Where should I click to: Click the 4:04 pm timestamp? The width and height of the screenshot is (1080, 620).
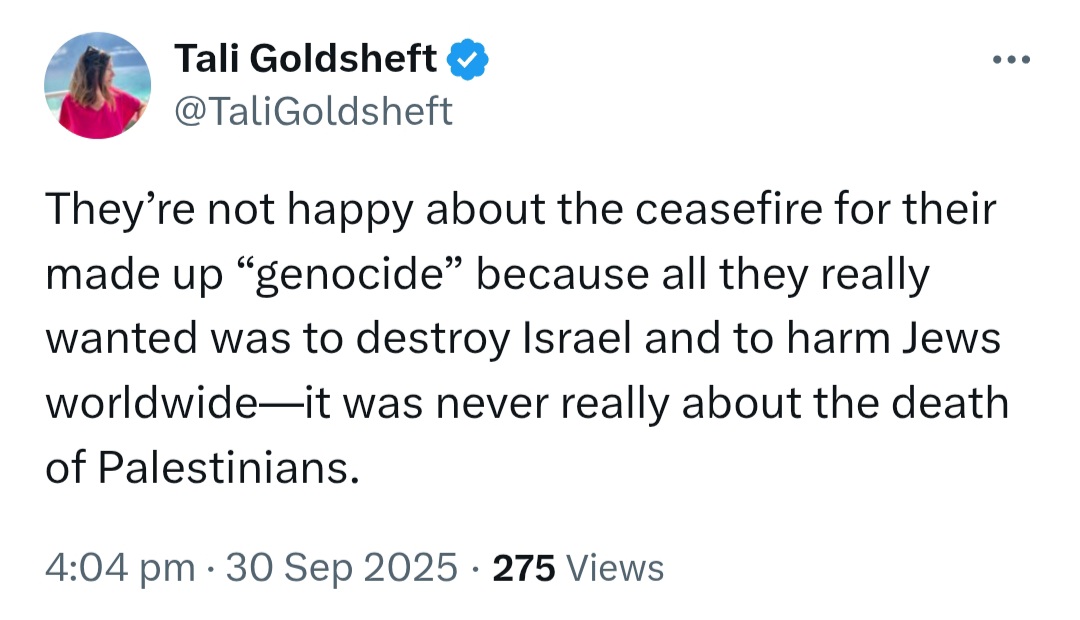121,568
